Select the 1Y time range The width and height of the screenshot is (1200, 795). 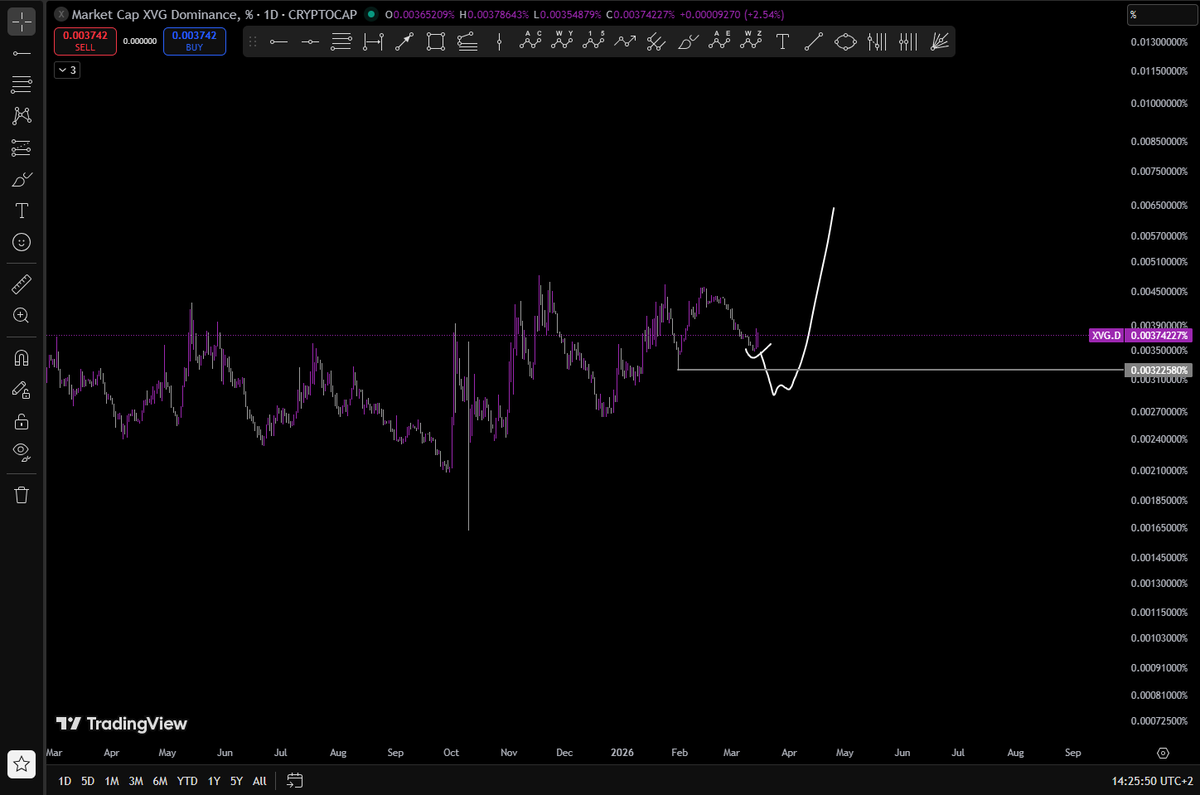(213, 780)
